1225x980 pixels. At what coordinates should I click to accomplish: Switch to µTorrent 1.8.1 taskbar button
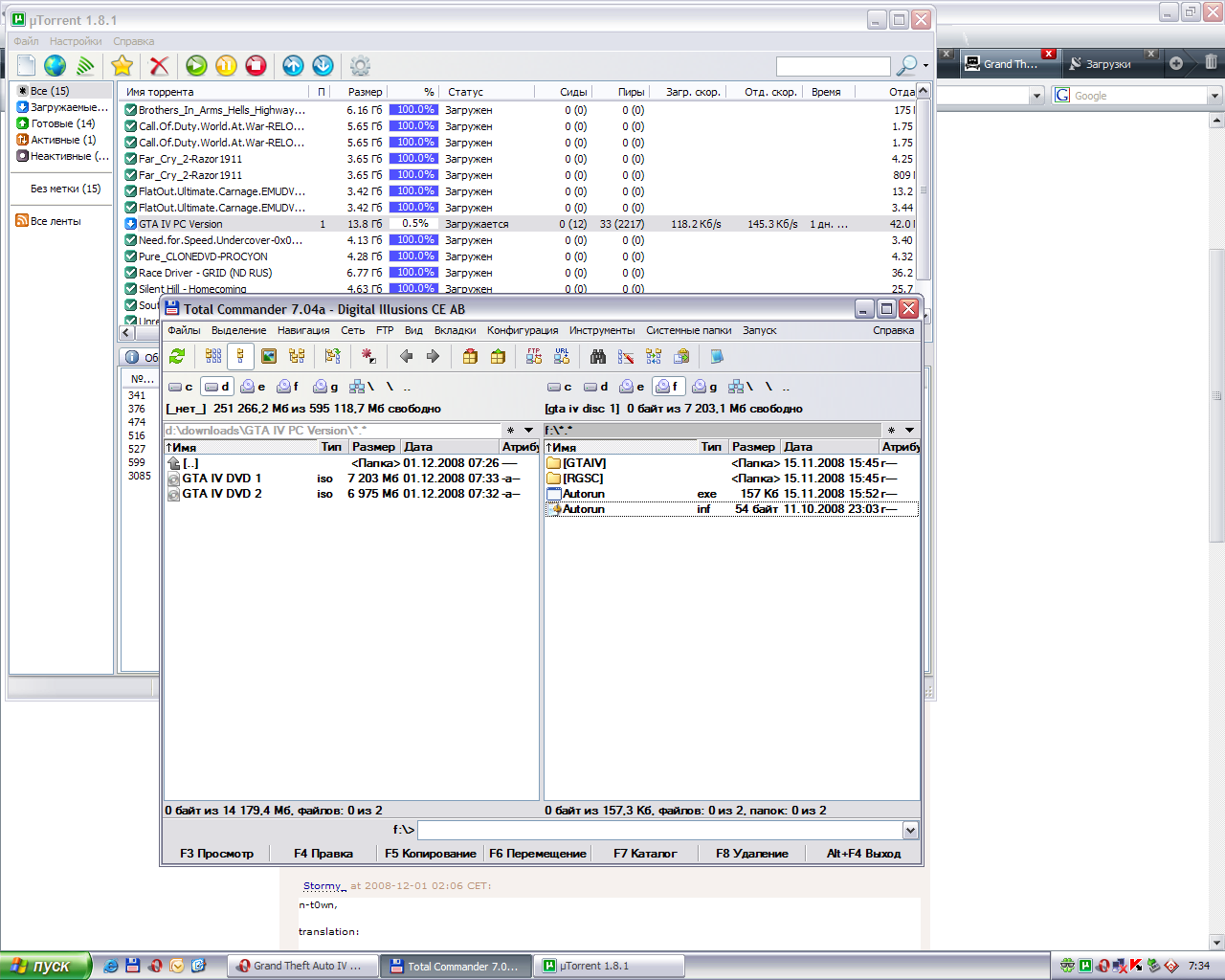pos(610,966)
